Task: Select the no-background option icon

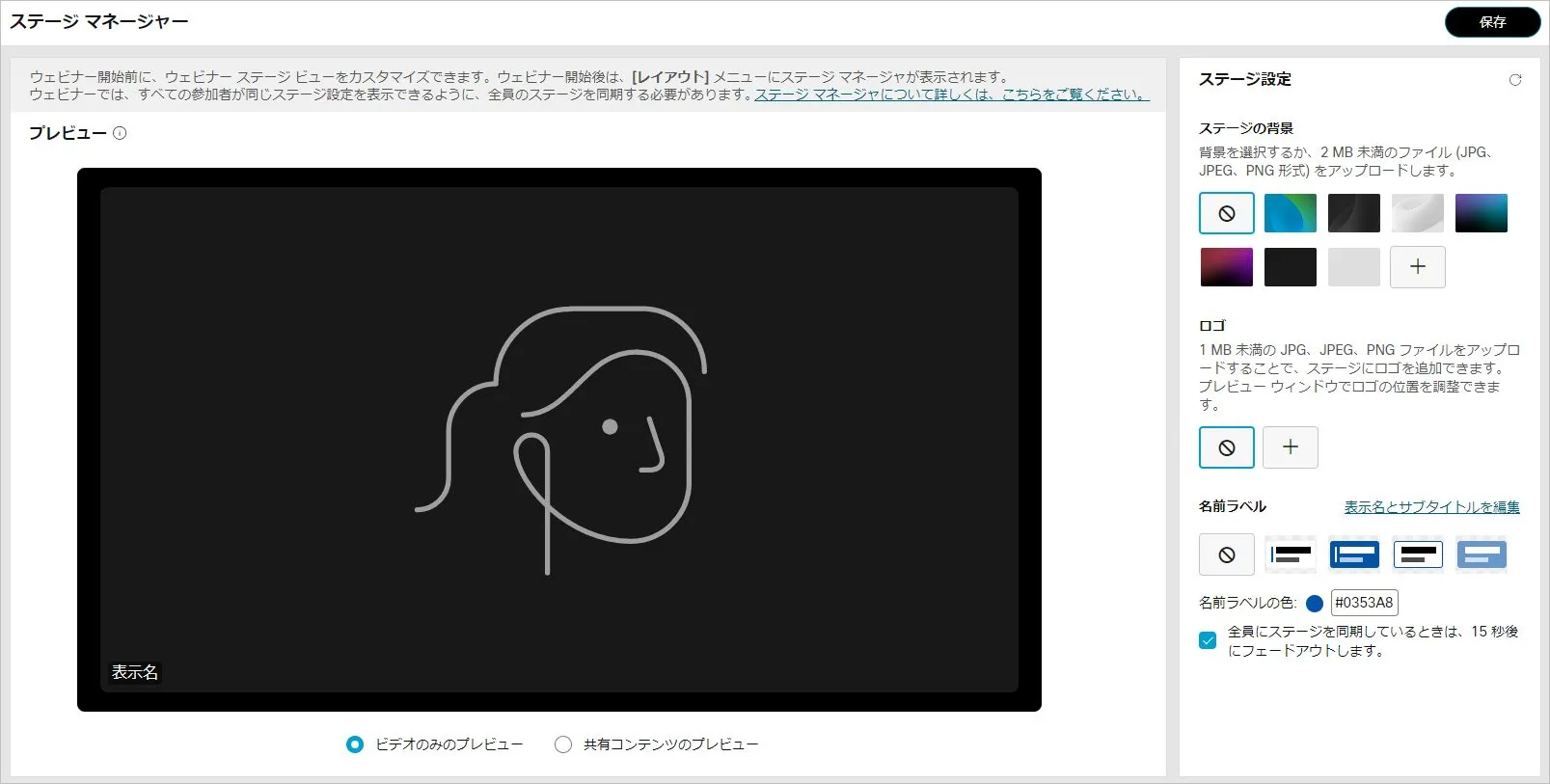Action: tap(1226, 213)
